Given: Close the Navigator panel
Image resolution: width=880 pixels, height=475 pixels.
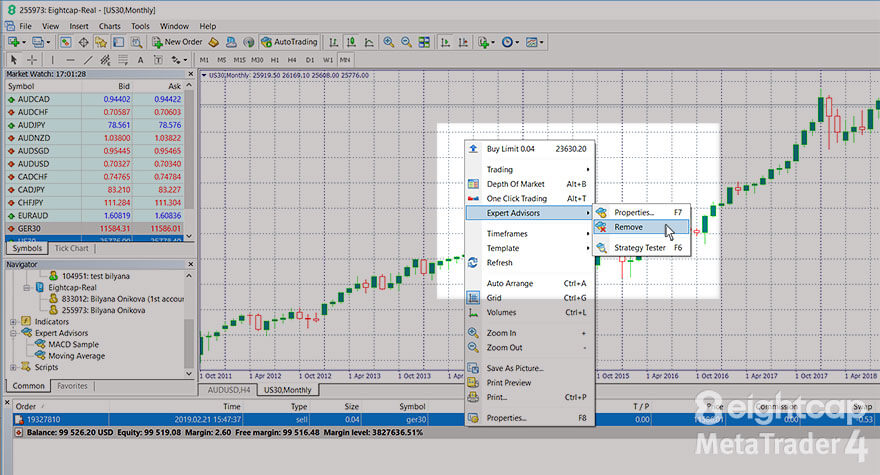Looking at the screenshot, I should [190, 264].
